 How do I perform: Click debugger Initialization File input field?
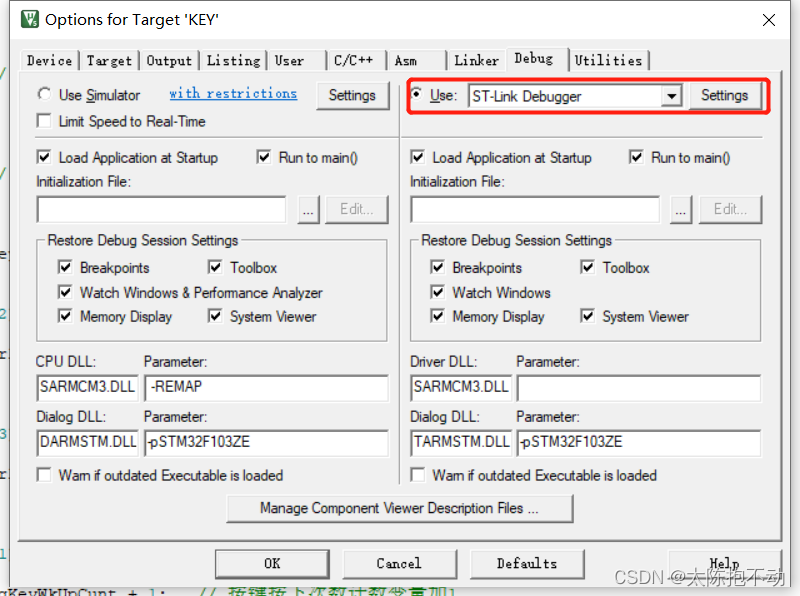pos(535,209)
